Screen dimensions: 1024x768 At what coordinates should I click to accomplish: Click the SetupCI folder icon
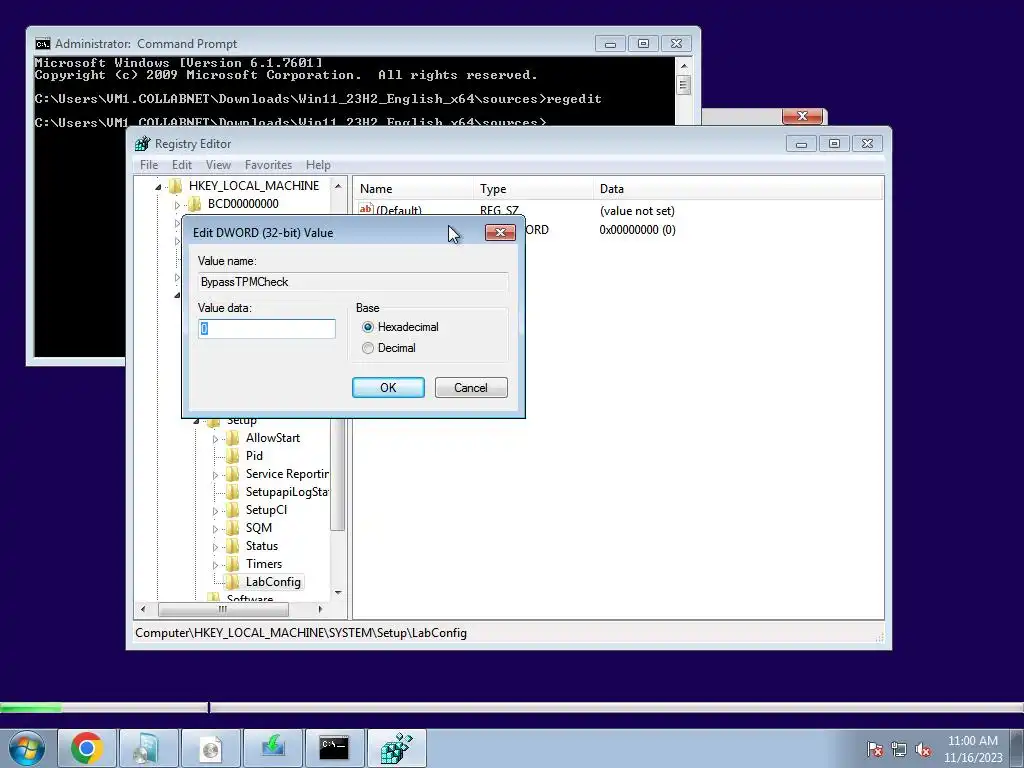click(x=232, y=510)
